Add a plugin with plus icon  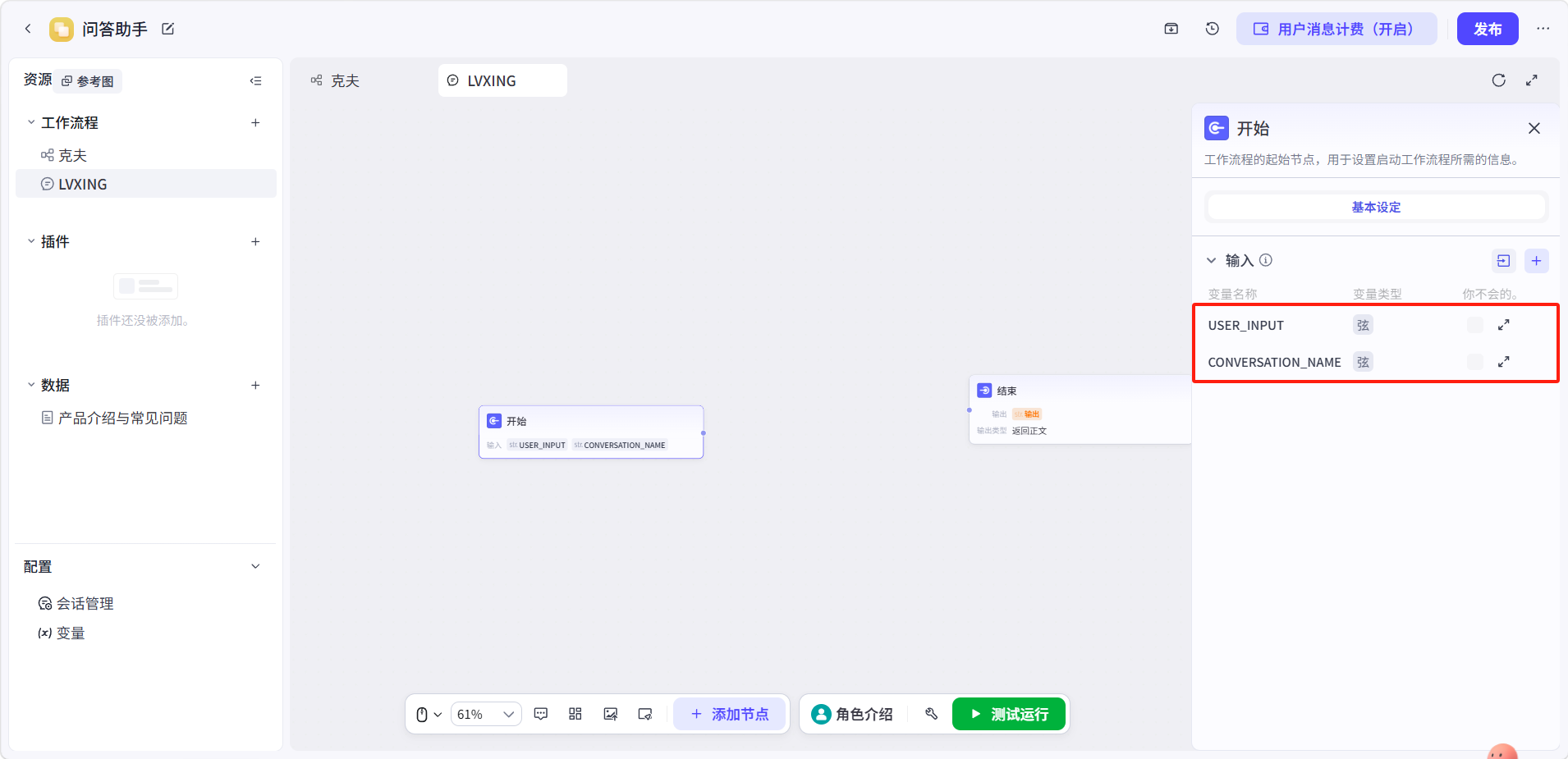point(255,241)
